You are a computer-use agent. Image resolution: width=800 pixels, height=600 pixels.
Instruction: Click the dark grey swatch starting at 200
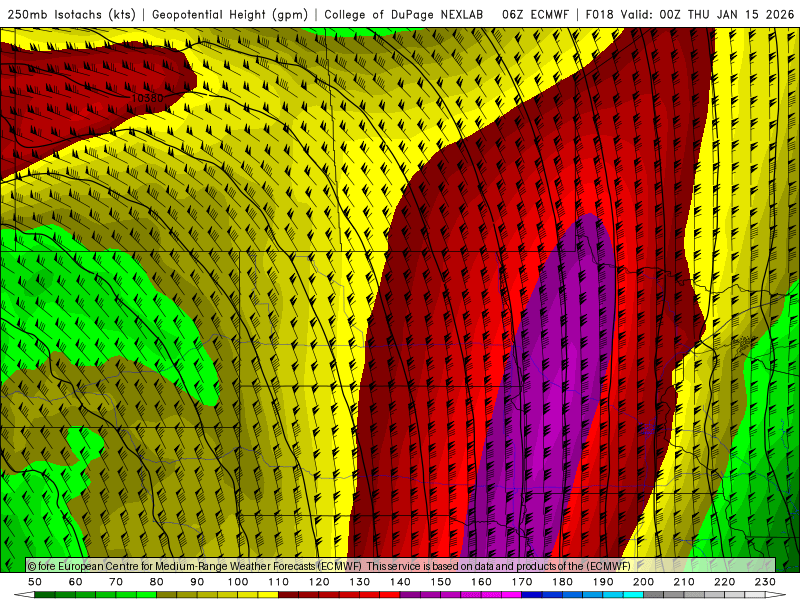[654, 595]
